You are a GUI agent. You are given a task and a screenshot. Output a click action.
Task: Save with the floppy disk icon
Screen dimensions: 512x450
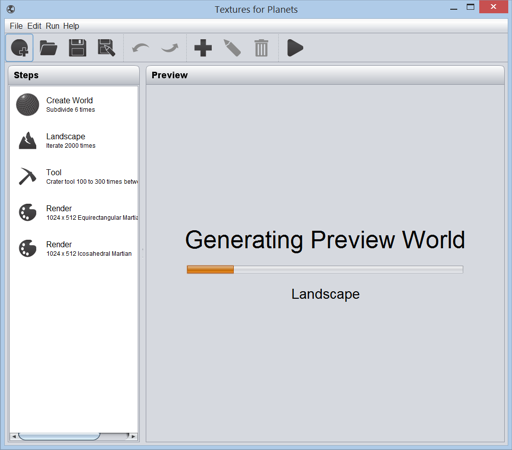(77, 48)
